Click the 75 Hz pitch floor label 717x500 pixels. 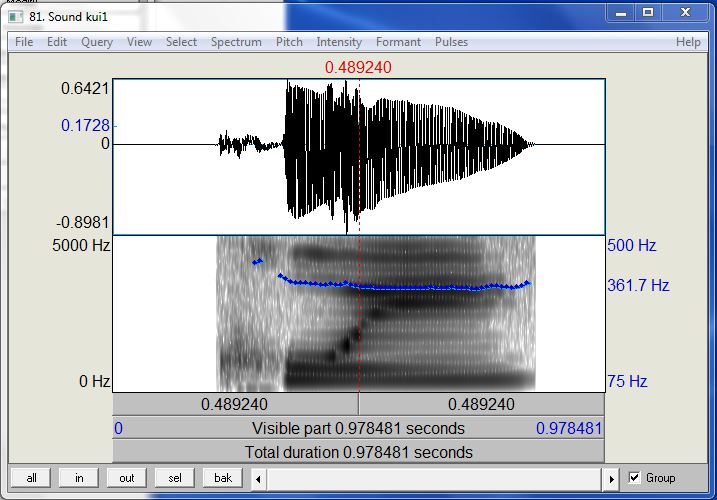[627, 381]
